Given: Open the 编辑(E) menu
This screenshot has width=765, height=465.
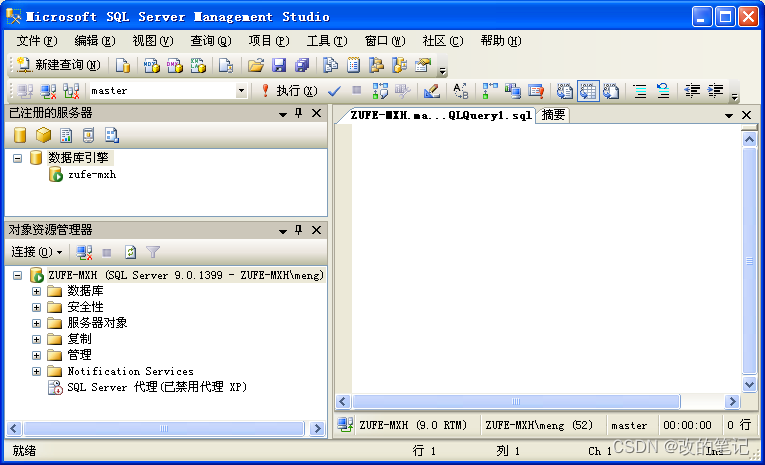Looking at the screenshot, I should tap(95, 41).
